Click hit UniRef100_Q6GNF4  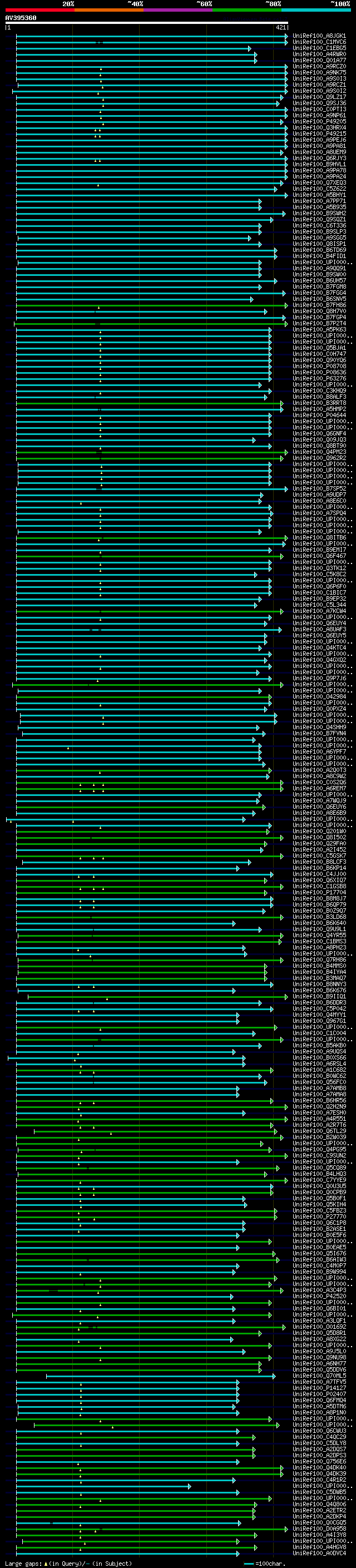pyautogui.click(x=319, y=434)
